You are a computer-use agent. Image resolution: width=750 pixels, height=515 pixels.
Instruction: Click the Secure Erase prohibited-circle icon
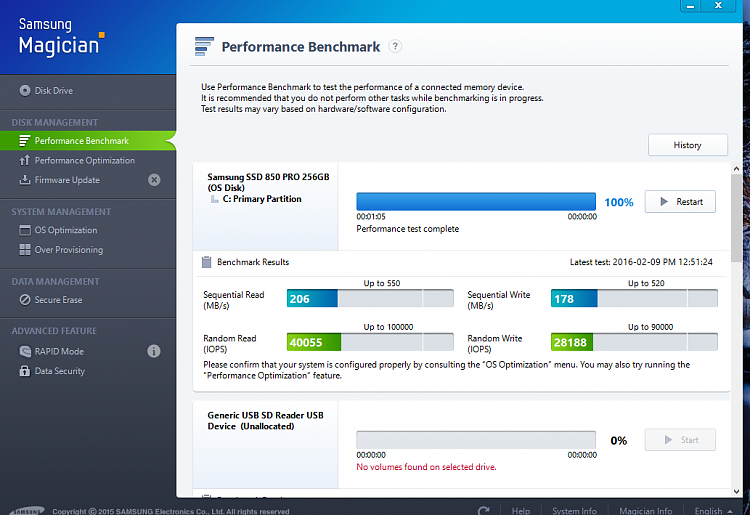pos(25,300)
